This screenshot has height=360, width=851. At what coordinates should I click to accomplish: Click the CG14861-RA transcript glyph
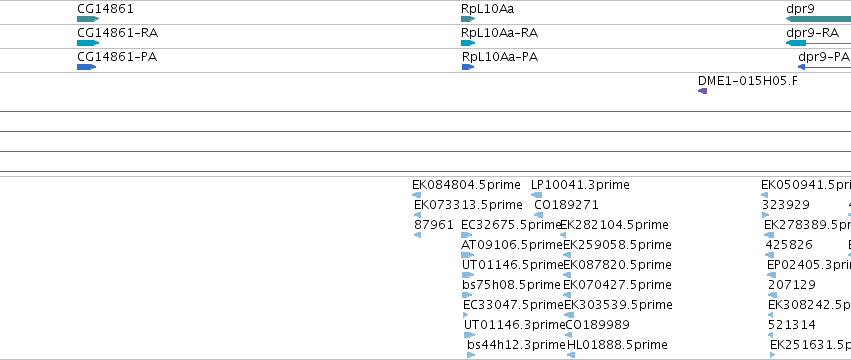pos(88,43)
